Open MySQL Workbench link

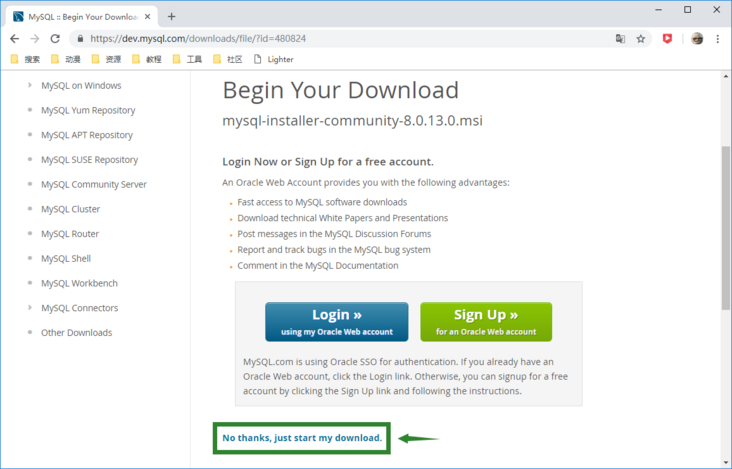pos(79,283)
